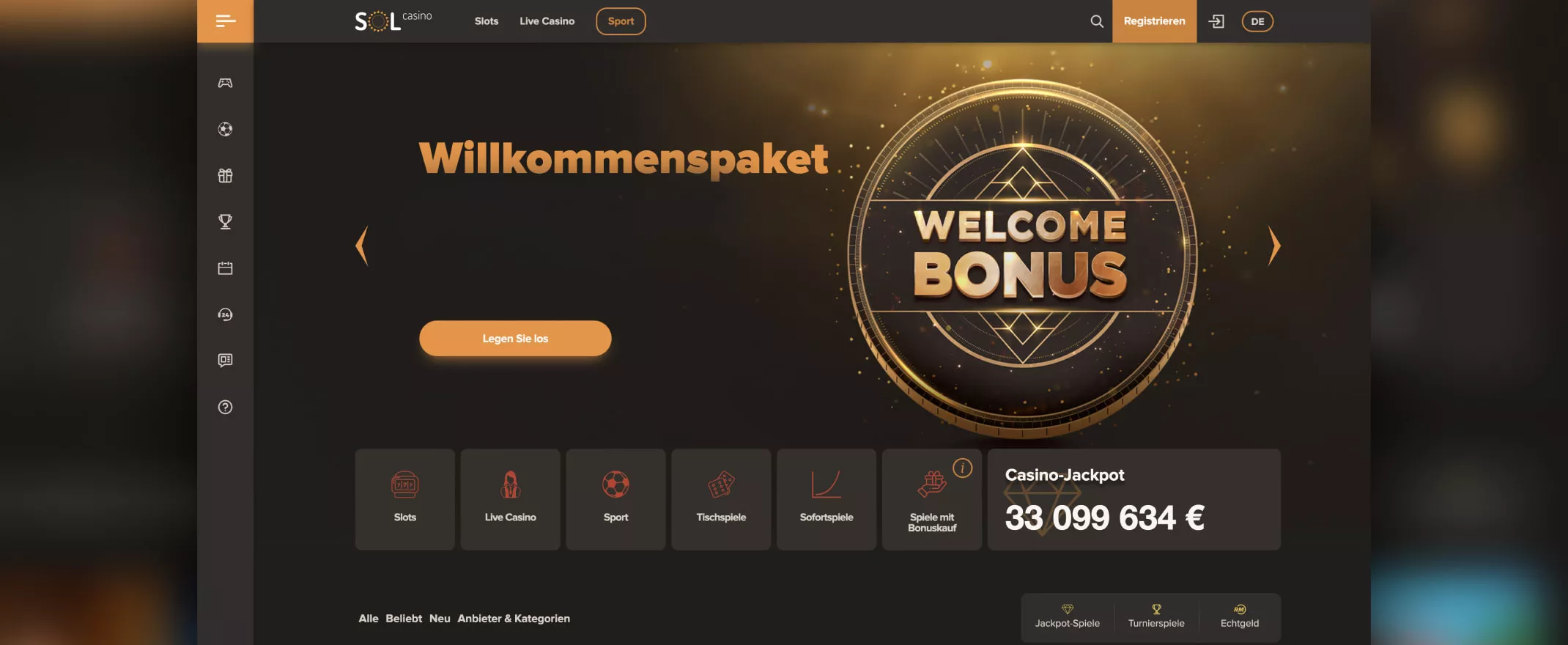Switch to the Beliebt games tab
This screenshot has height=645, width=1568.
pos(404,619)
